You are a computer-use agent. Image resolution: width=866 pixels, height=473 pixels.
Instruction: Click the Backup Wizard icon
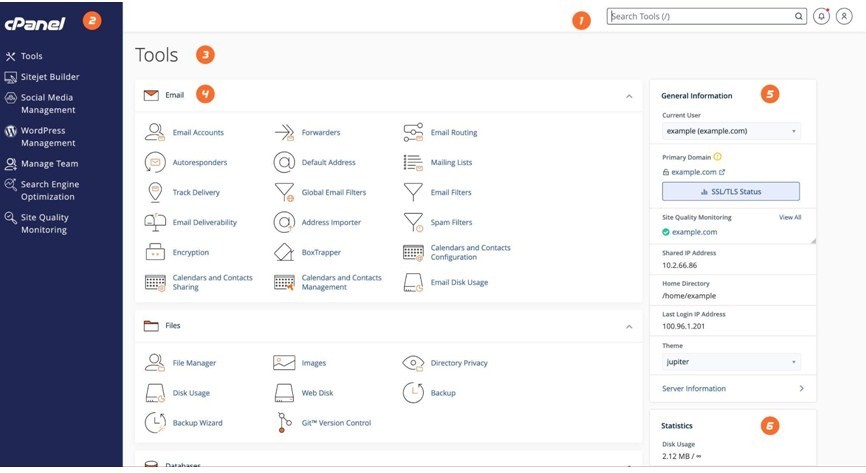click(x=155, y=423)
